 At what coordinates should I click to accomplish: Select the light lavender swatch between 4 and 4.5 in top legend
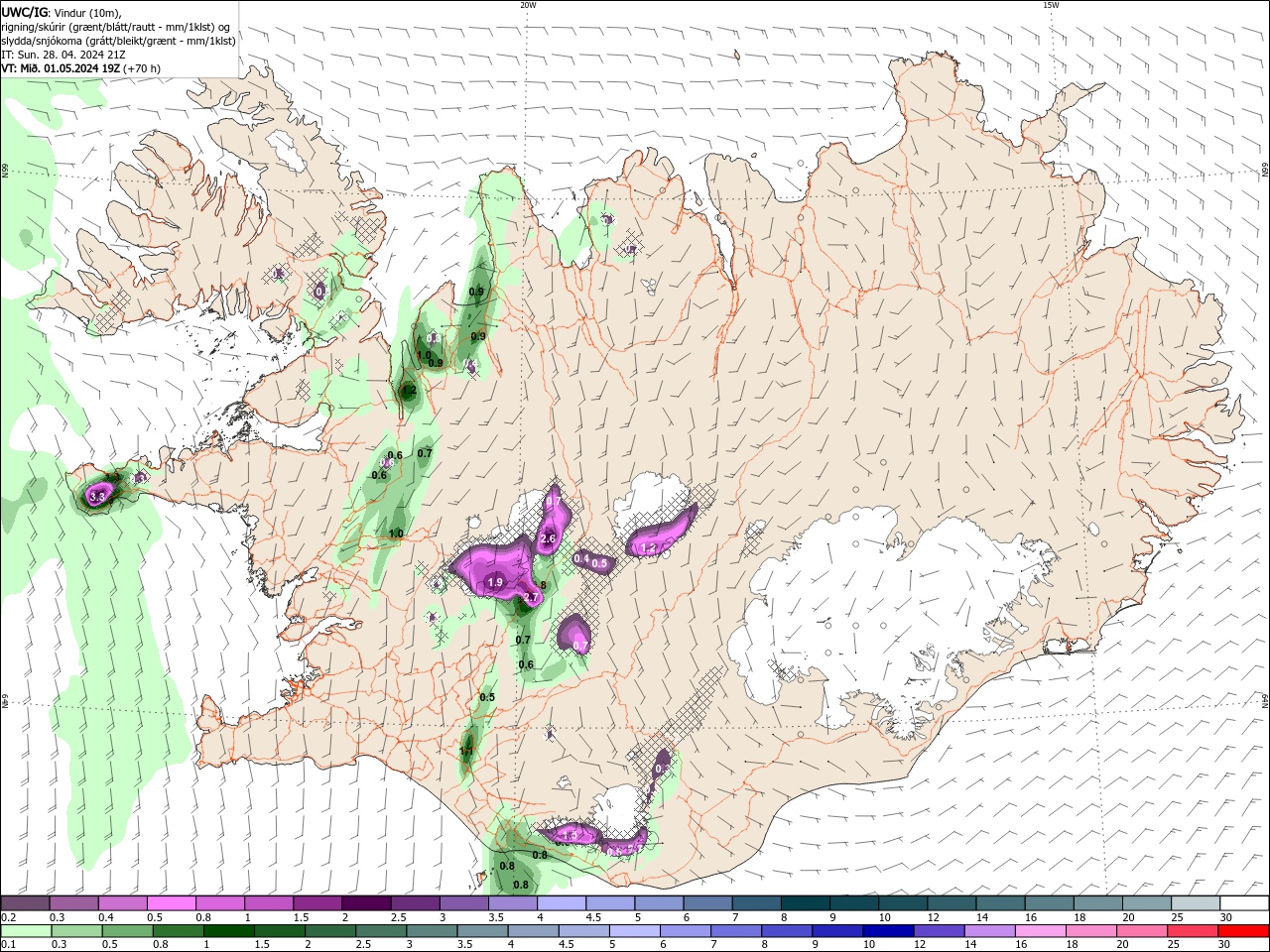coord(562,903)
